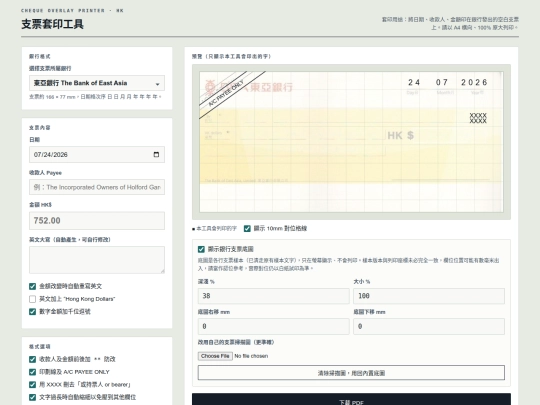Click the page heading 支票套印工具
Image resolution: width=540 pixels, height=405 pixels.
click(x=52, y=24)
